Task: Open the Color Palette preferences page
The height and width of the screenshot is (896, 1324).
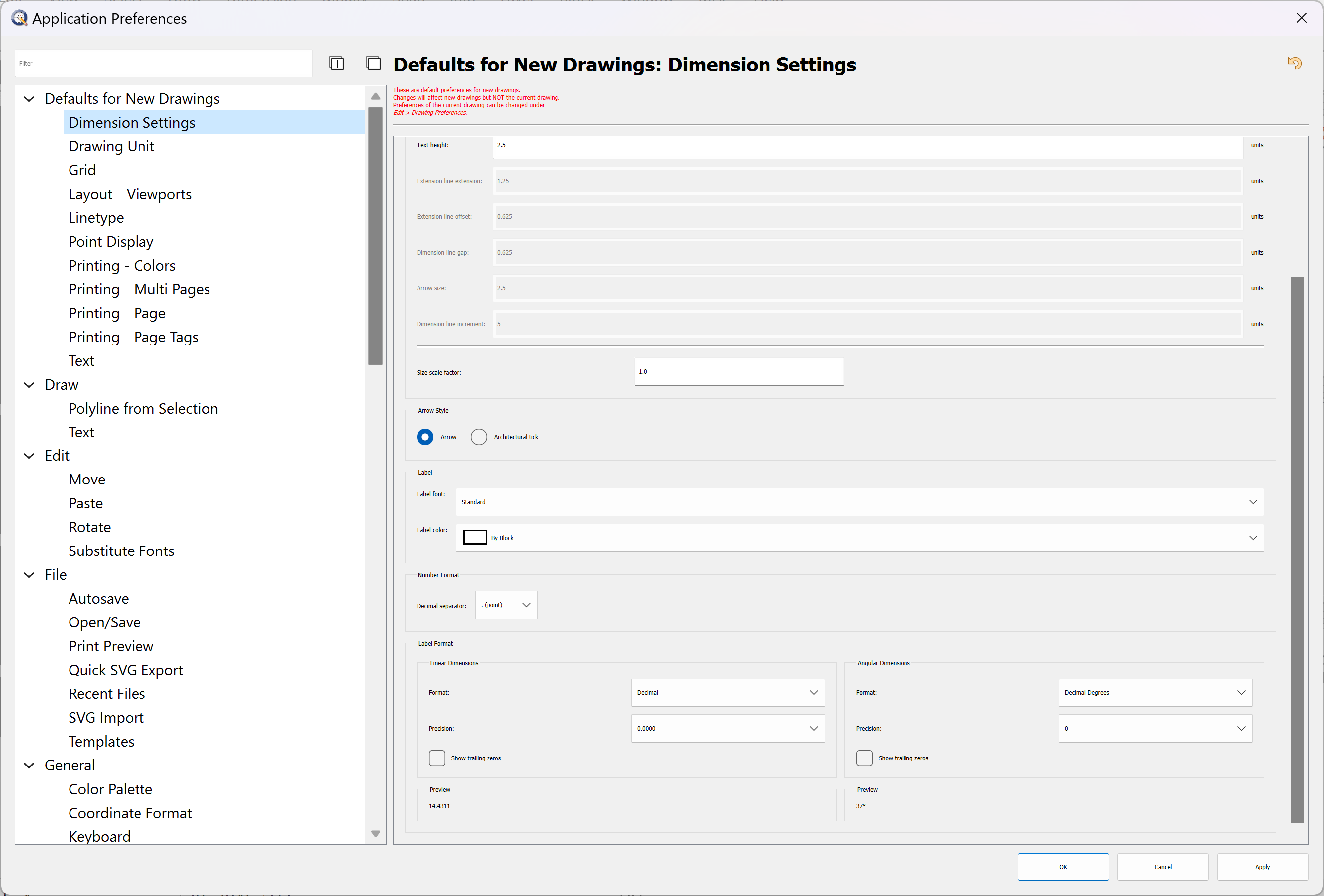Action: click(110, 789)
